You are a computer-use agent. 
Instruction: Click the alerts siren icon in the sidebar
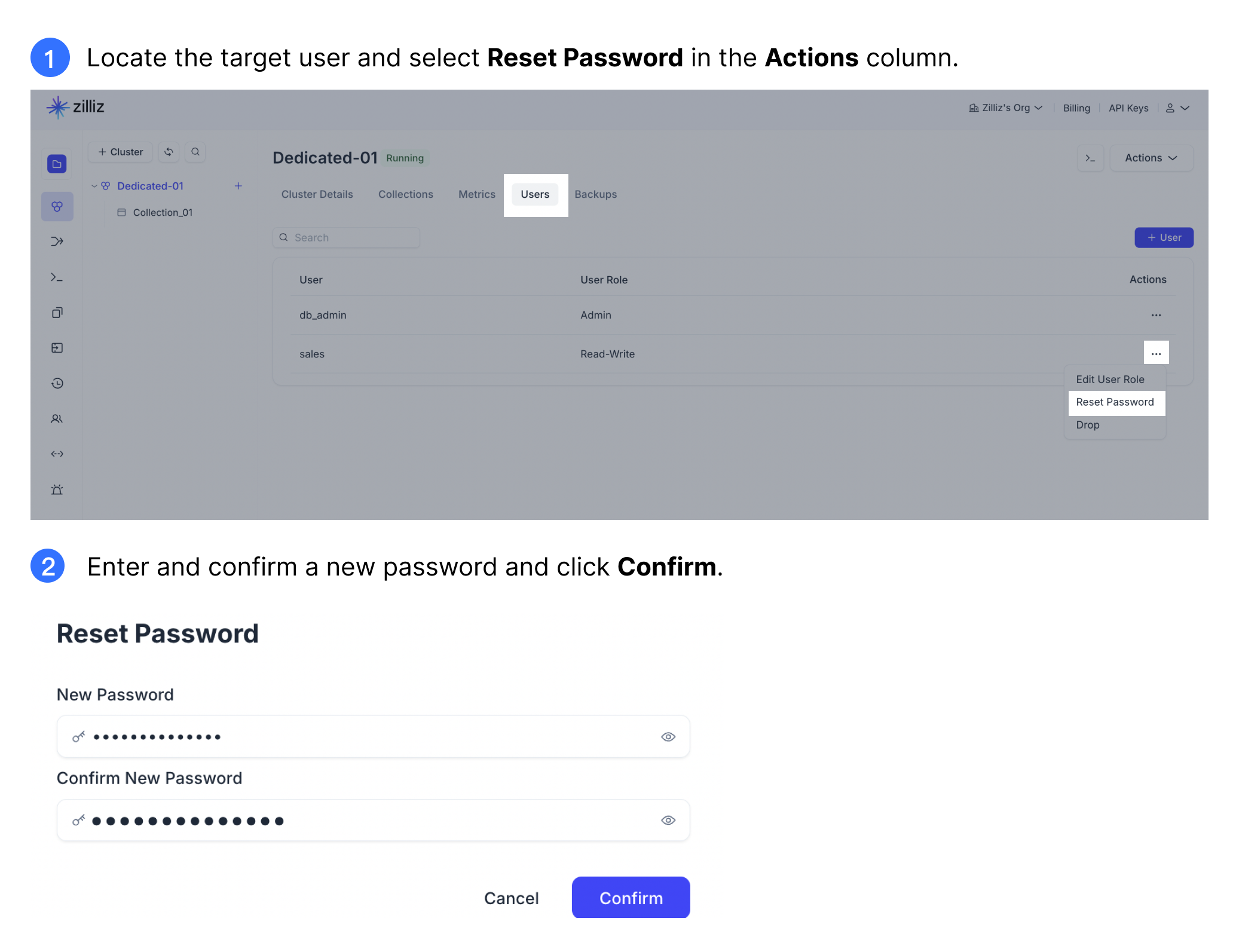(x=57, y=489)
